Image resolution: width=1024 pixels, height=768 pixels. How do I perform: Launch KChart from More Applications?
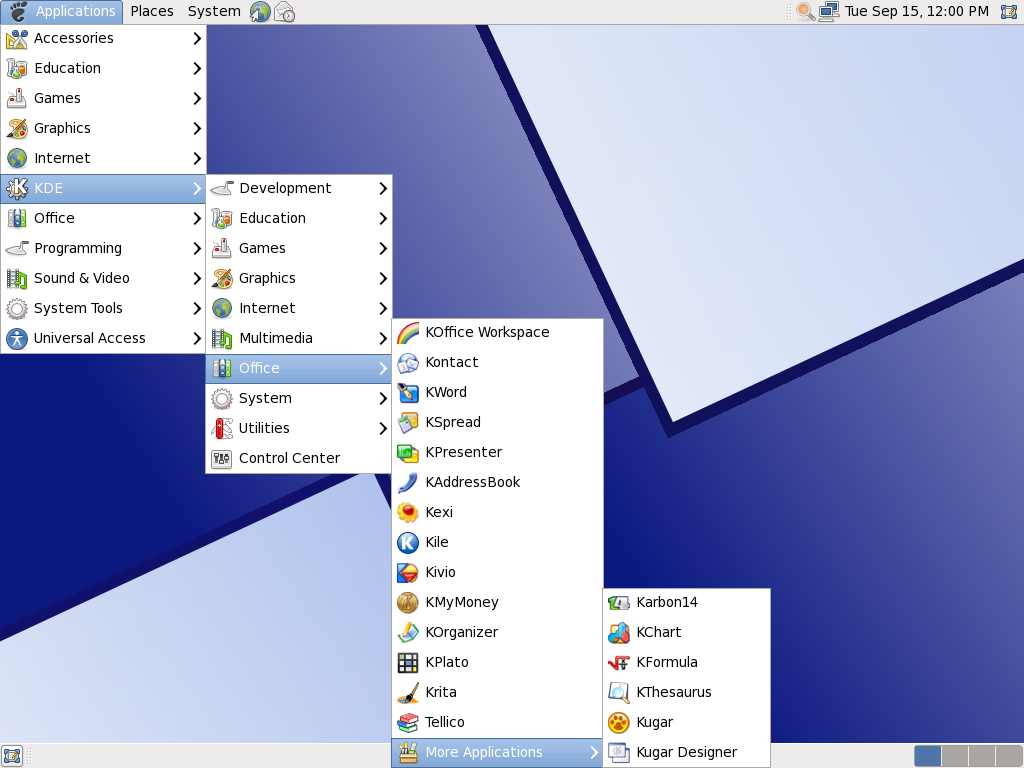click(x=687, y=633)
